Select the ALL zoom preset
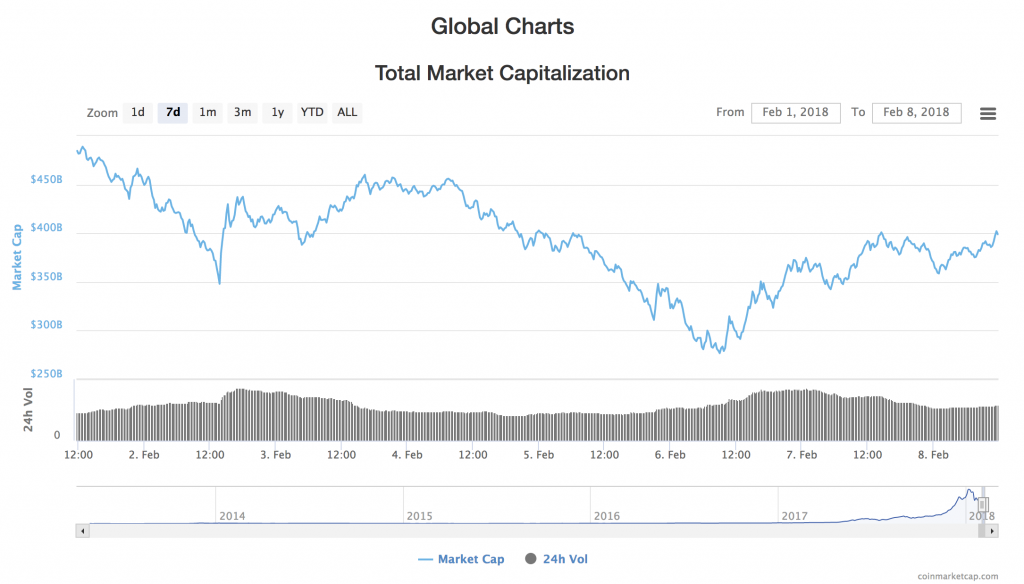 point(346,112)
